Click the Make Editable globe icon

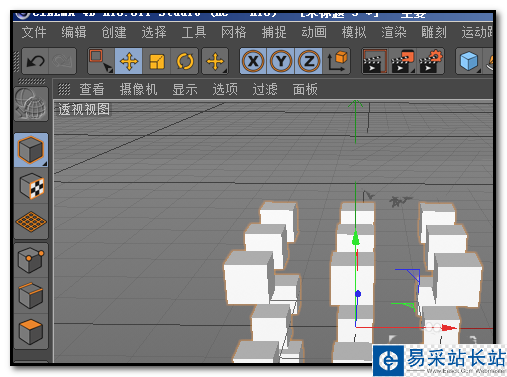(x=31, y=104)
